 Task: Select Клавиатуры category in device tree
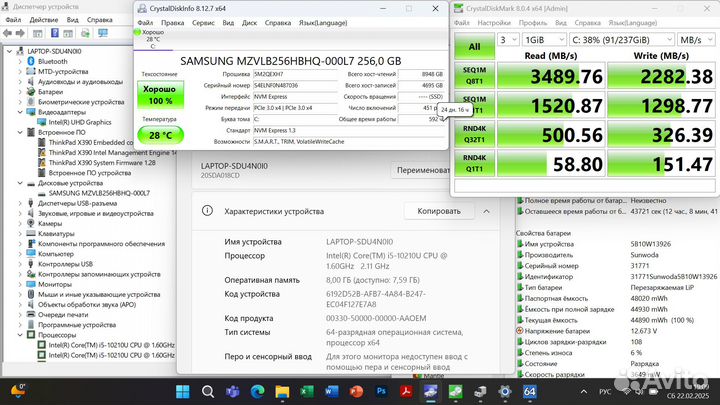[56, 233]
